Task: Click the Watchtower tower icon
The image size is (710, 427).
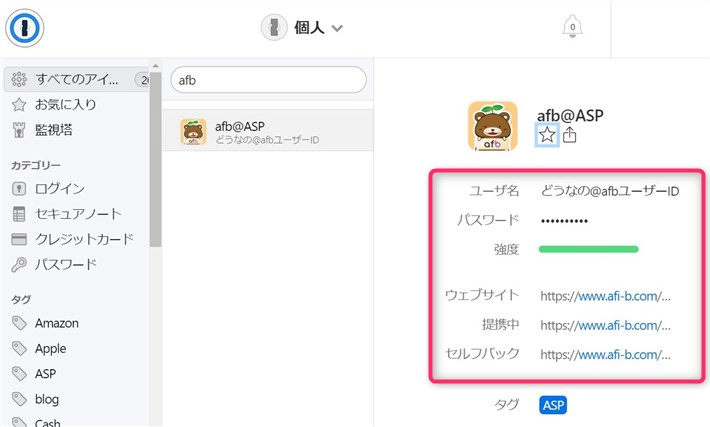Action: (19, 130)
